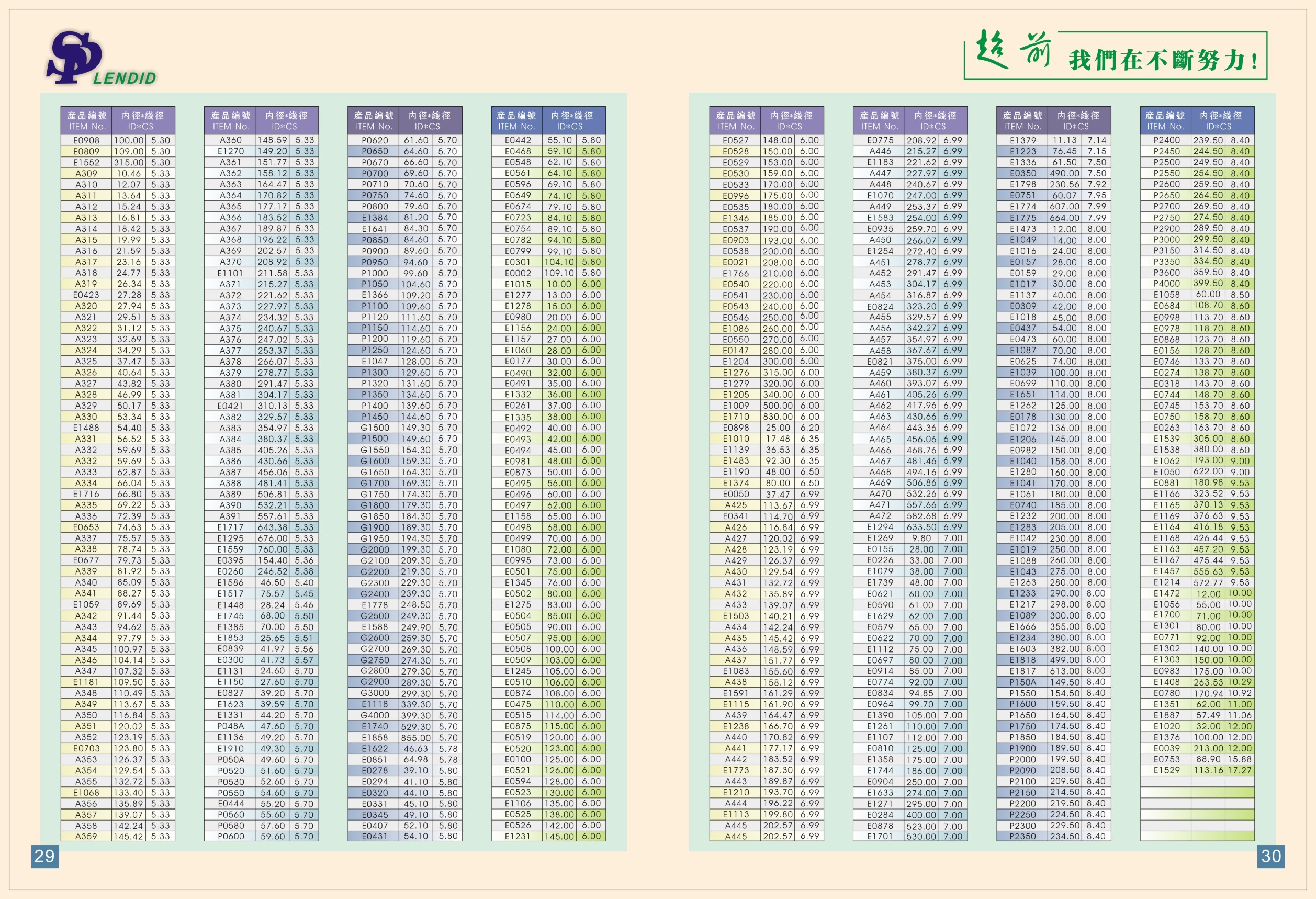Select item number E0395

(x=230, y=560)
